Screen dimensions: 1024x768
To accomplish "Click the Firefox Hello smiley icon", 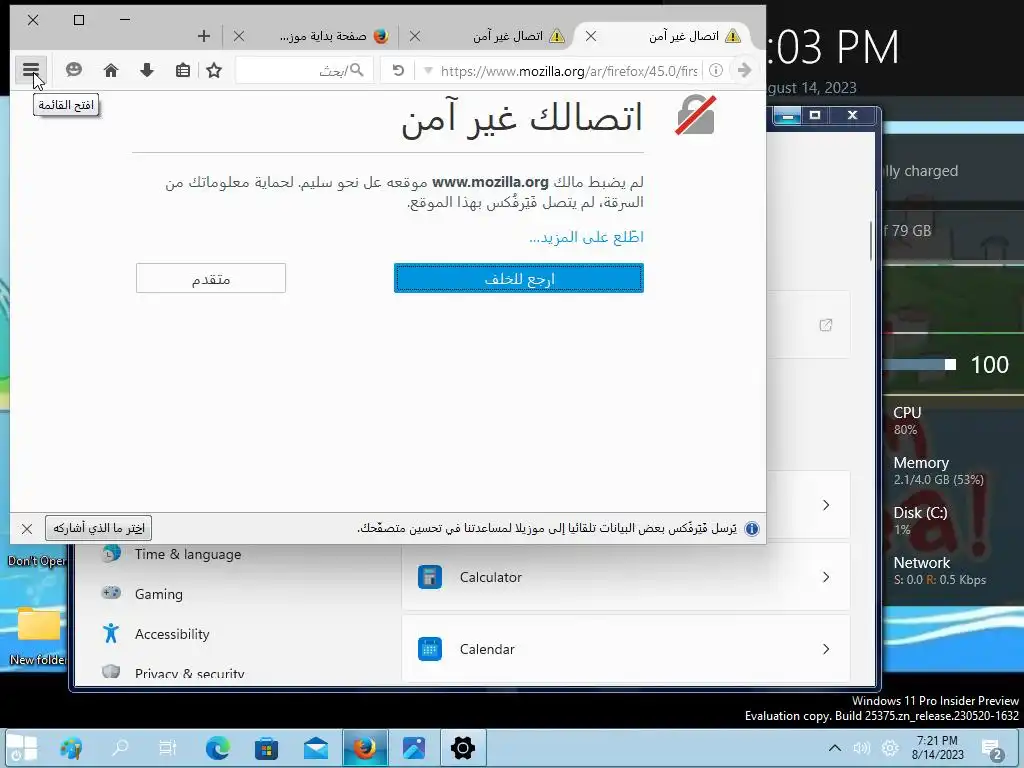I will point(74,70).
